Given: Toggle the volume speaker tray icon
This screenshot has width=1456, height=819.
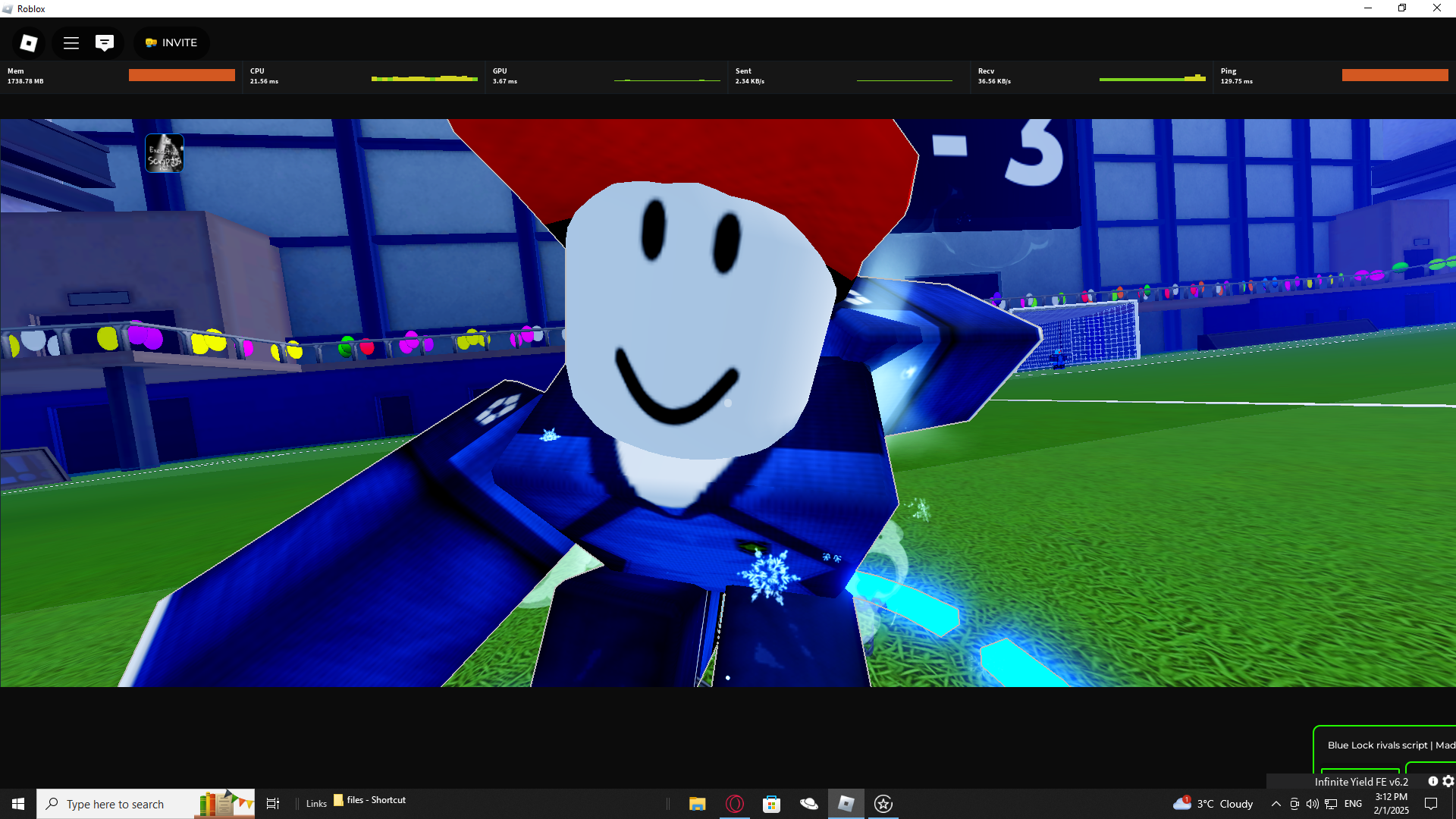Looking at the screenshot, I should click(1313, 804).
